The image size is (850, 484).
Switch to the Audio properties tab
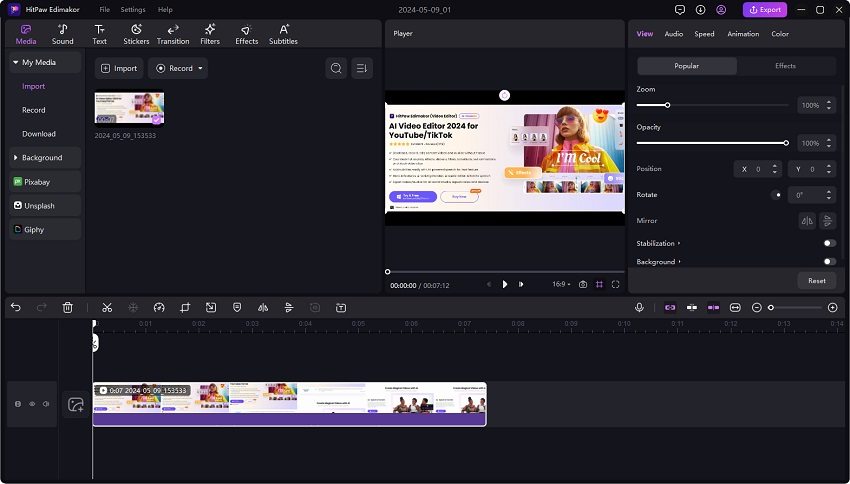click(x=674, y=34)
